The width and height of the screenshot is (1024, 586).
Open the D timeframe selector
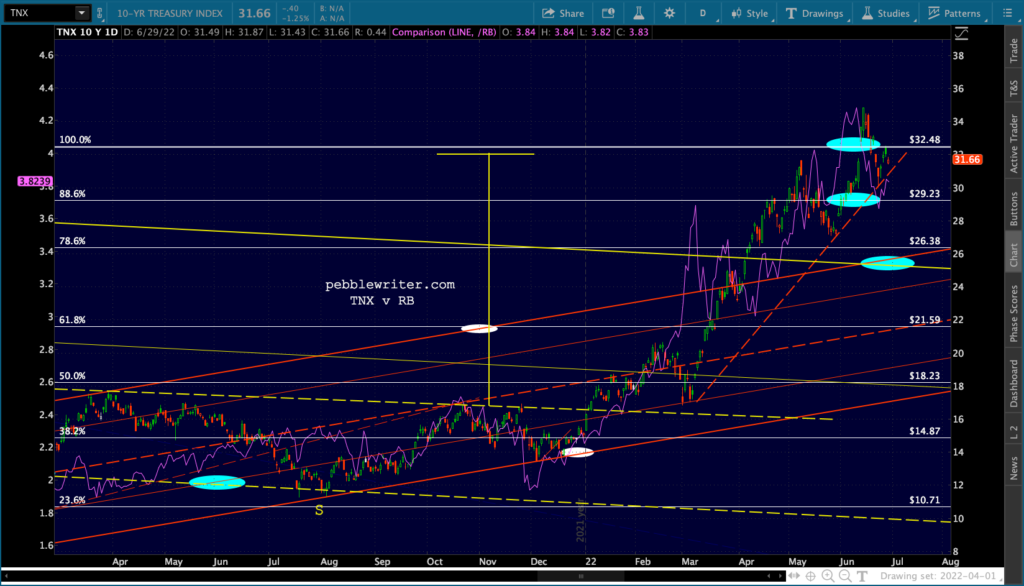point(703,13)
